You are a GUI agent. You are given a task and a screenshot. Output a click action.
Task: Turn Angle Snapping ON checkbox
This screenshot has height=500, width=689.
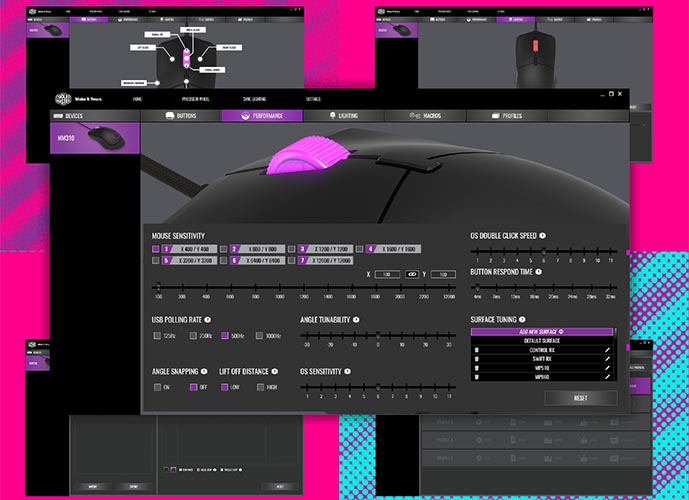pyautogui.click(x=156, y=387)
